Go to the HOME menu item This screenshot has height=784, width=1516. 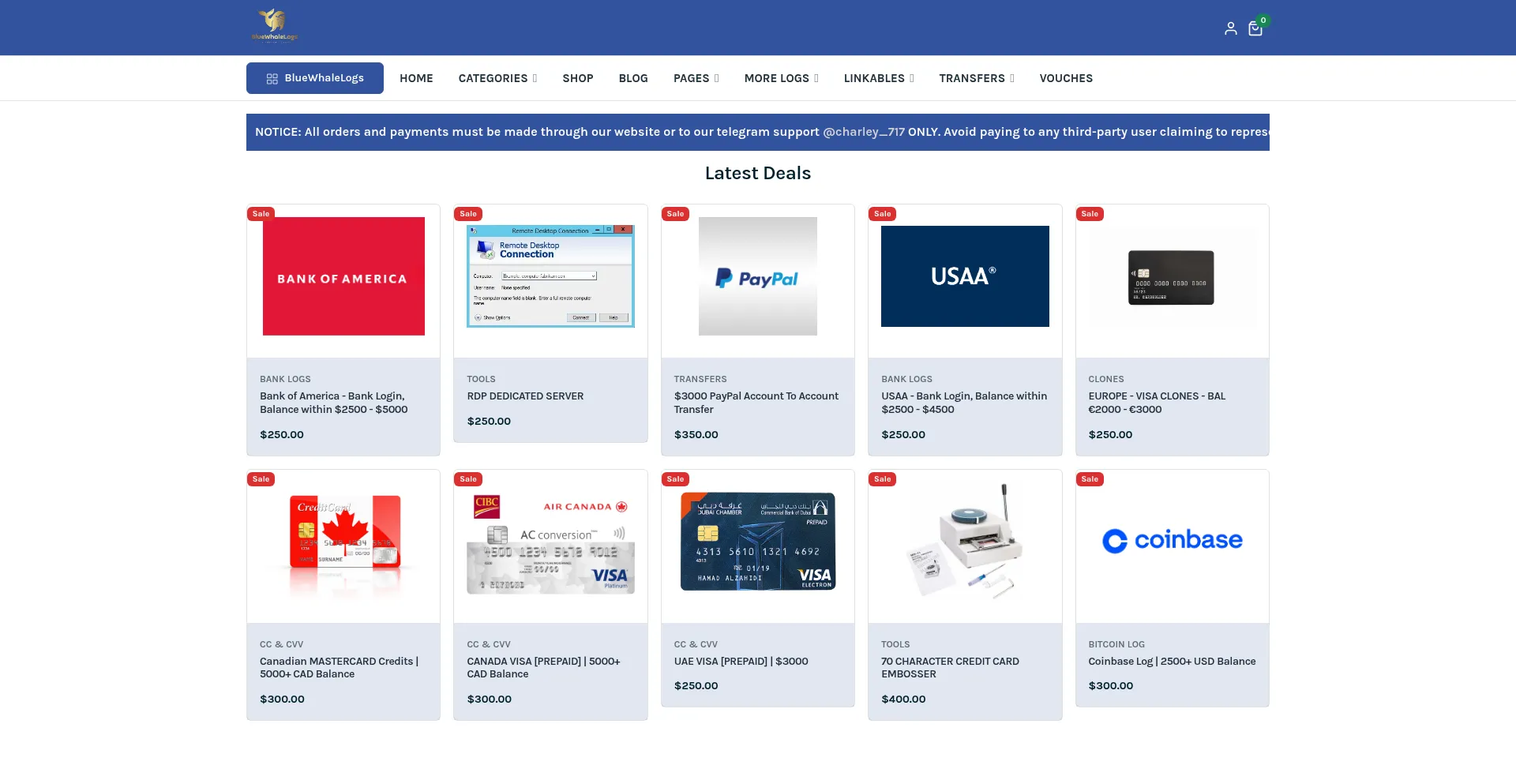tap(416, 78)
